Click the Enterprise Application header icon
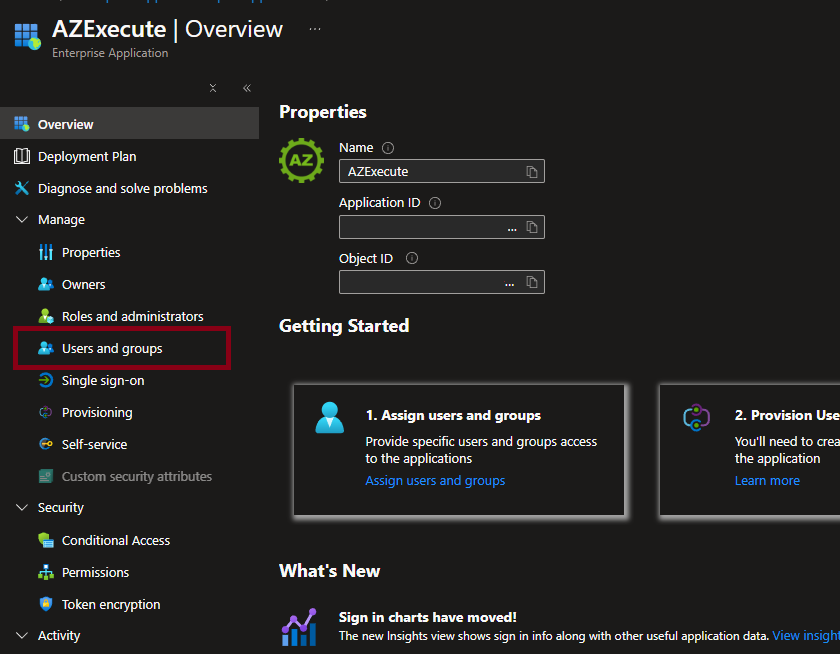The width and height of the screenshot is (840, 654). (27, 36)
